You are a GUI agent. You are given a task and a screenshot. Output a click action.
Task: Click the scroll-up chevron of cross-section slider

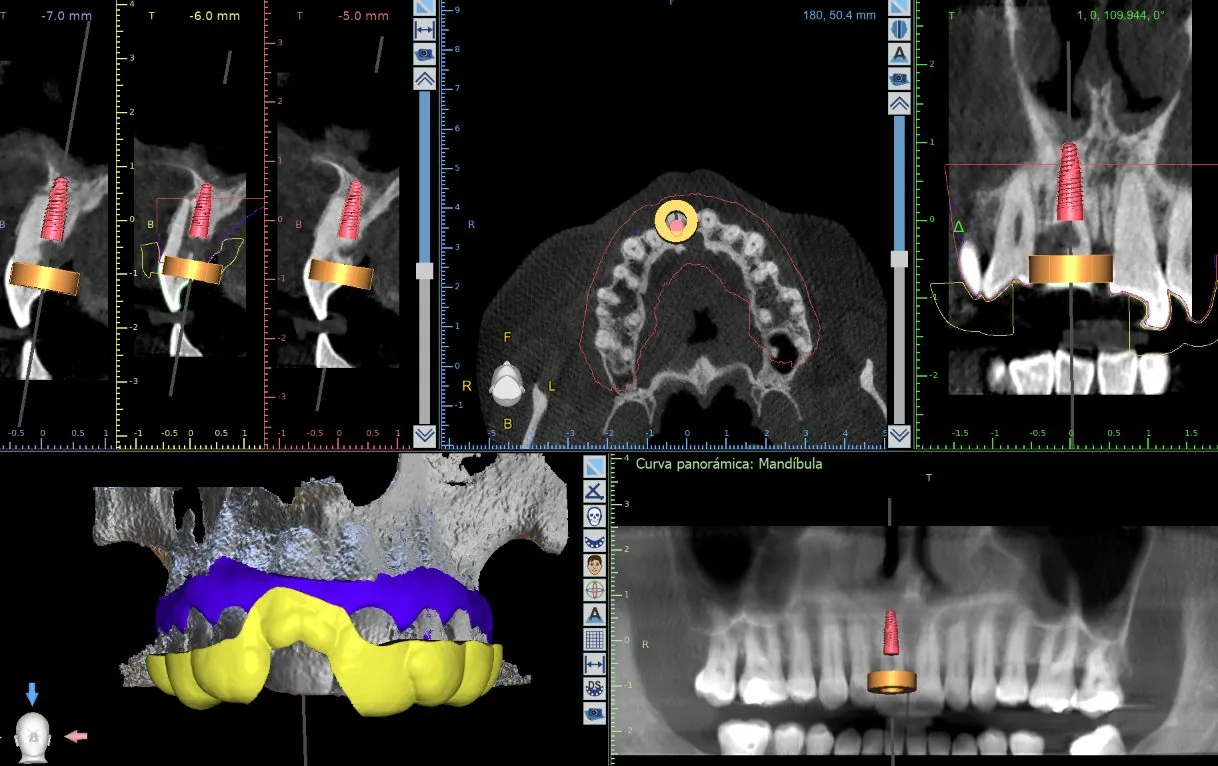pos(424,79)
